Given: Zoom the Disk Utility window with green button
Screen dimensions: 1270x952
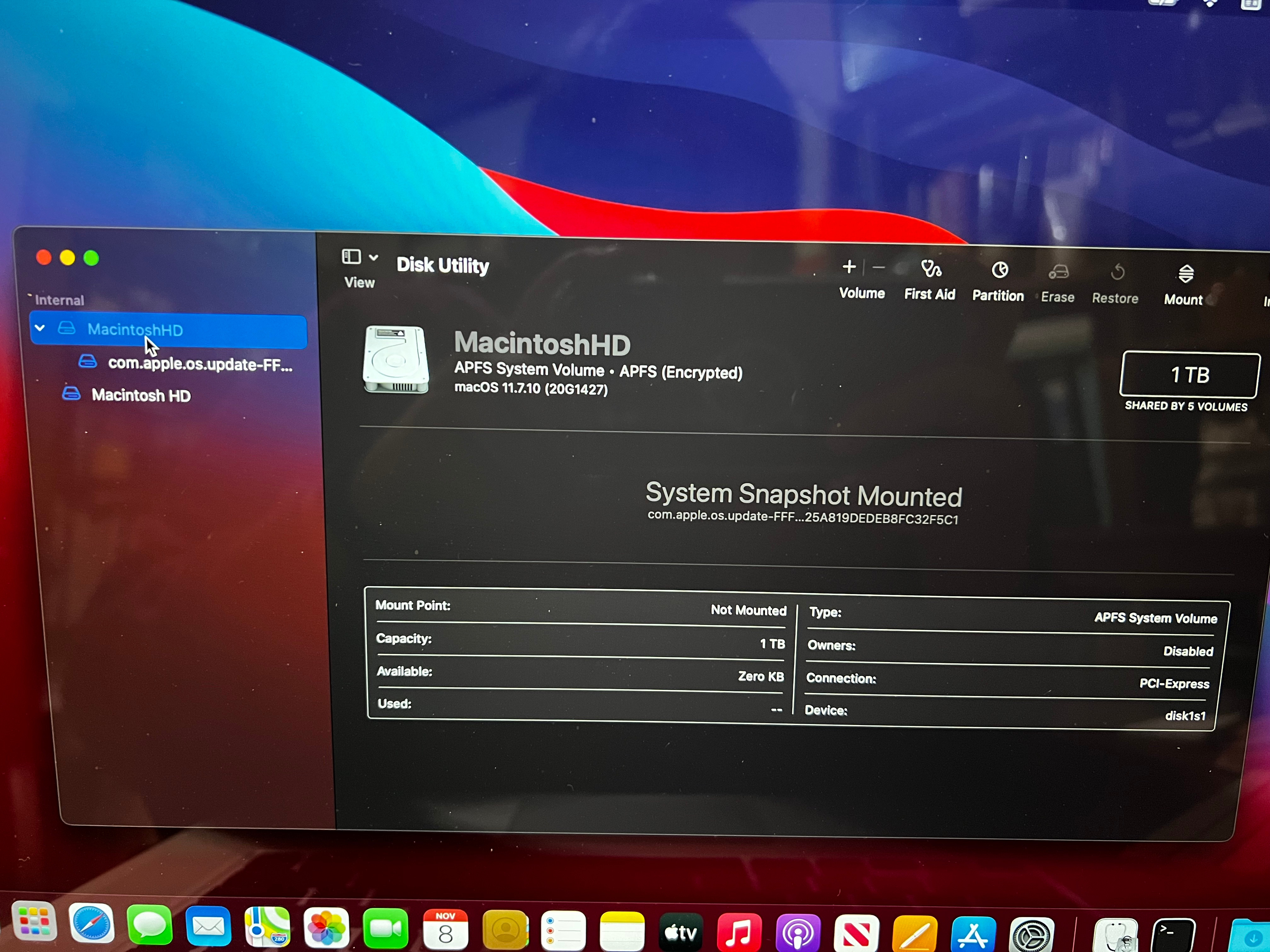Looking at the screenshot, I should point(91,258).
